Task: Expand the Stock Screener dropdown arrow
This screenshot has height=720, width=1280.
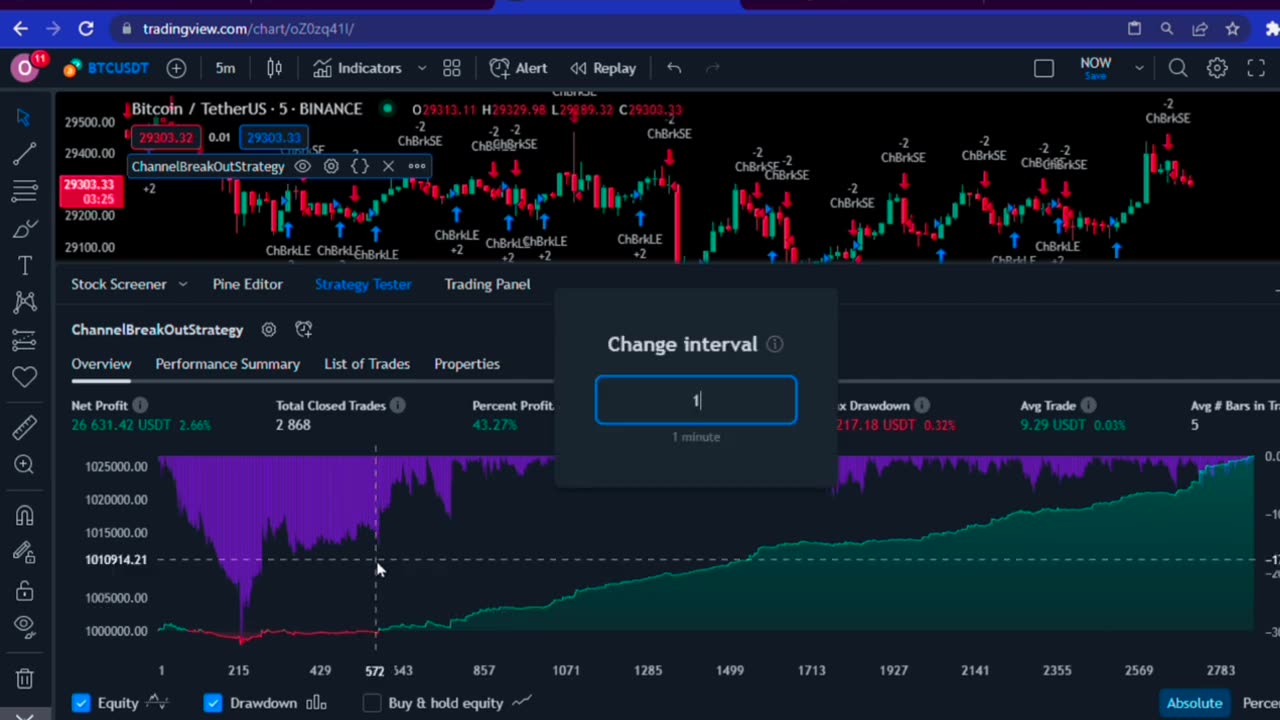Action: click(x=182, y=284)
